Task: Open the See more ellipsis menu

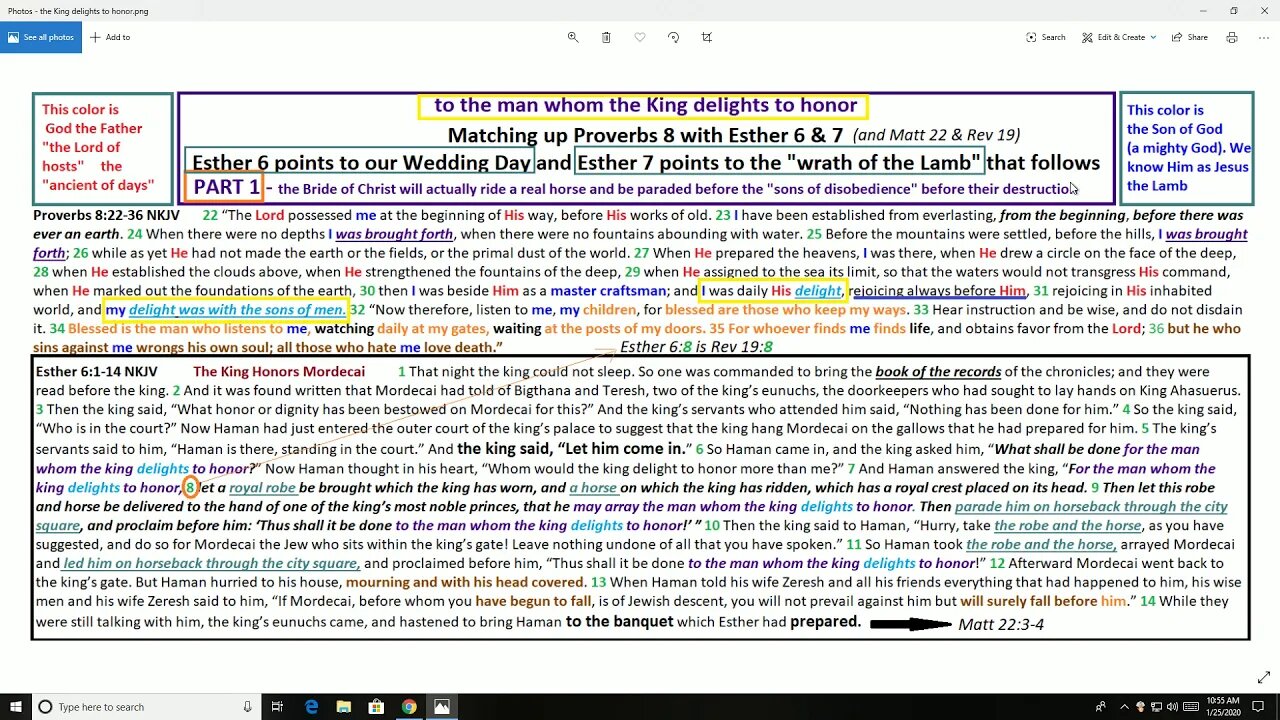Action: coord(1262,37)
